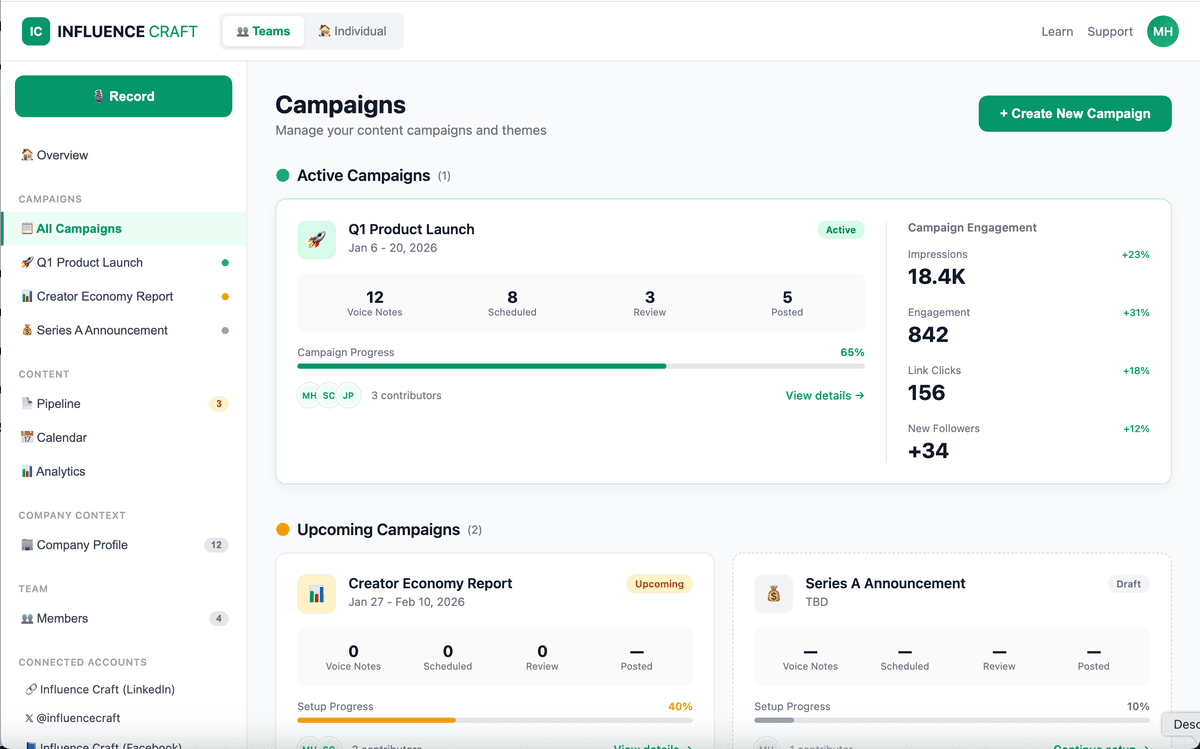Open the Calendar from the sidebar
This screenshot has width=1200, height=749.
pyautogui.click(x=61, y=437)
